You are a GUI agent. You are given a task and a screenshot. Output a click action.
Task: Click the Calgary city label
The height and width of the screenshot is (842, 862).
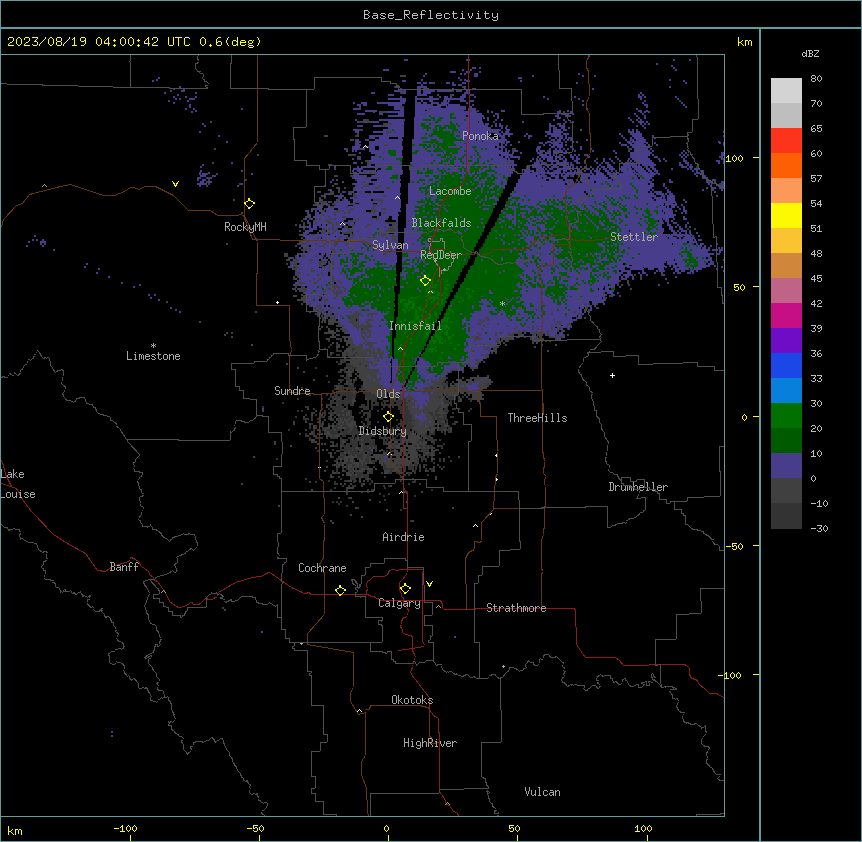(399, 603)
